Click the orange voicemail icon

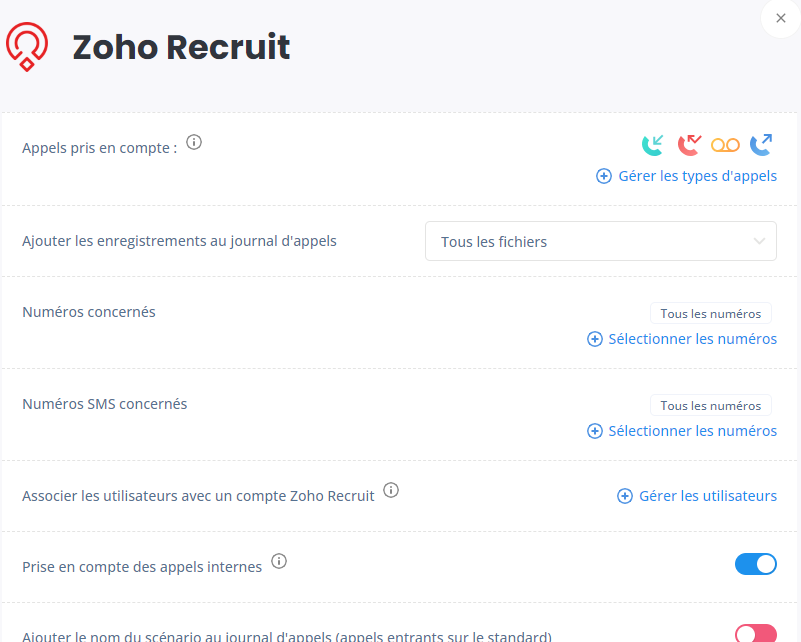tap(725, 145)
